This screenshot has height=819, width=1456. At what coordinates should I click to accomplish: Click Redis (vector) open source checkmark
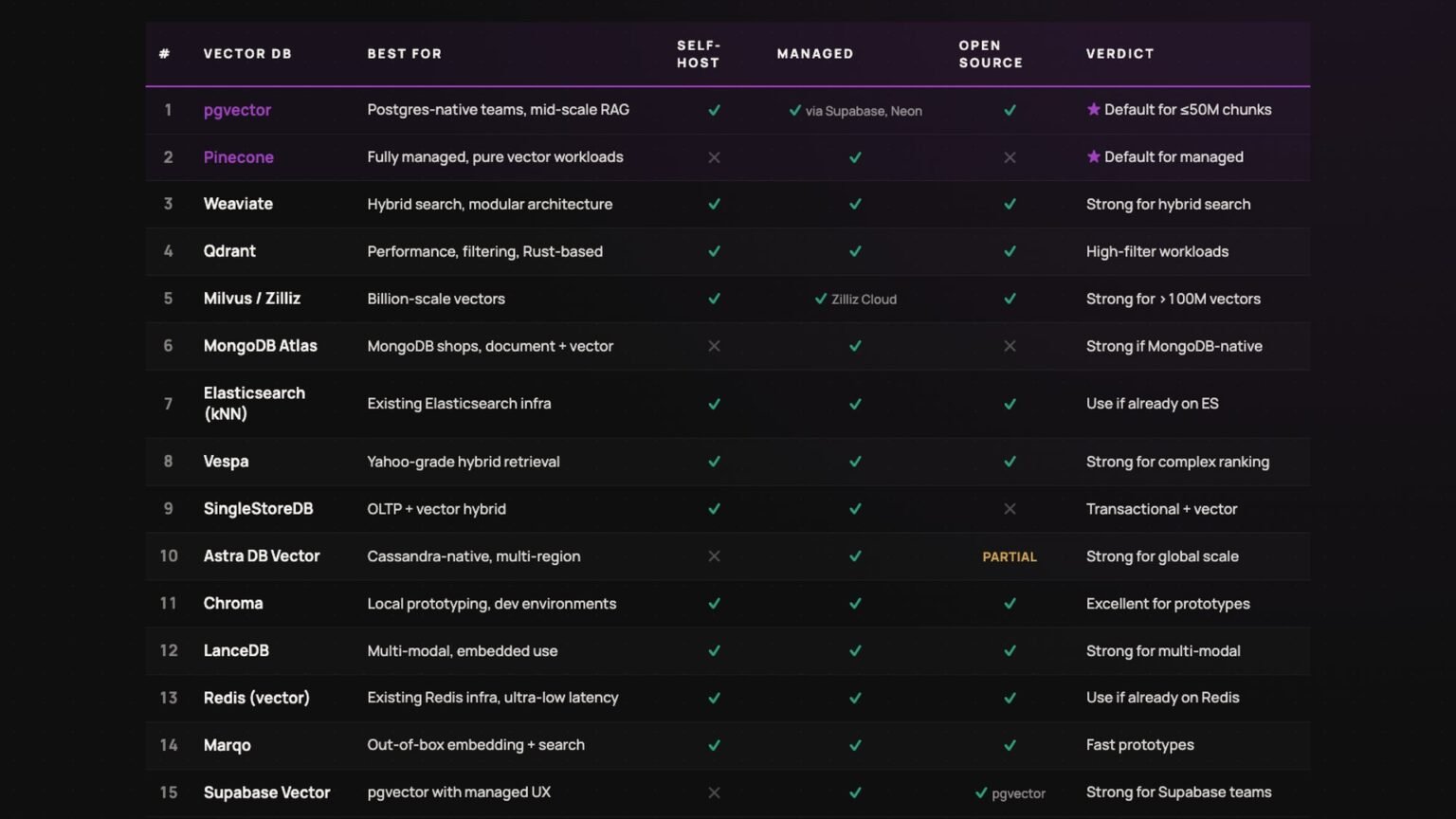1010,698
